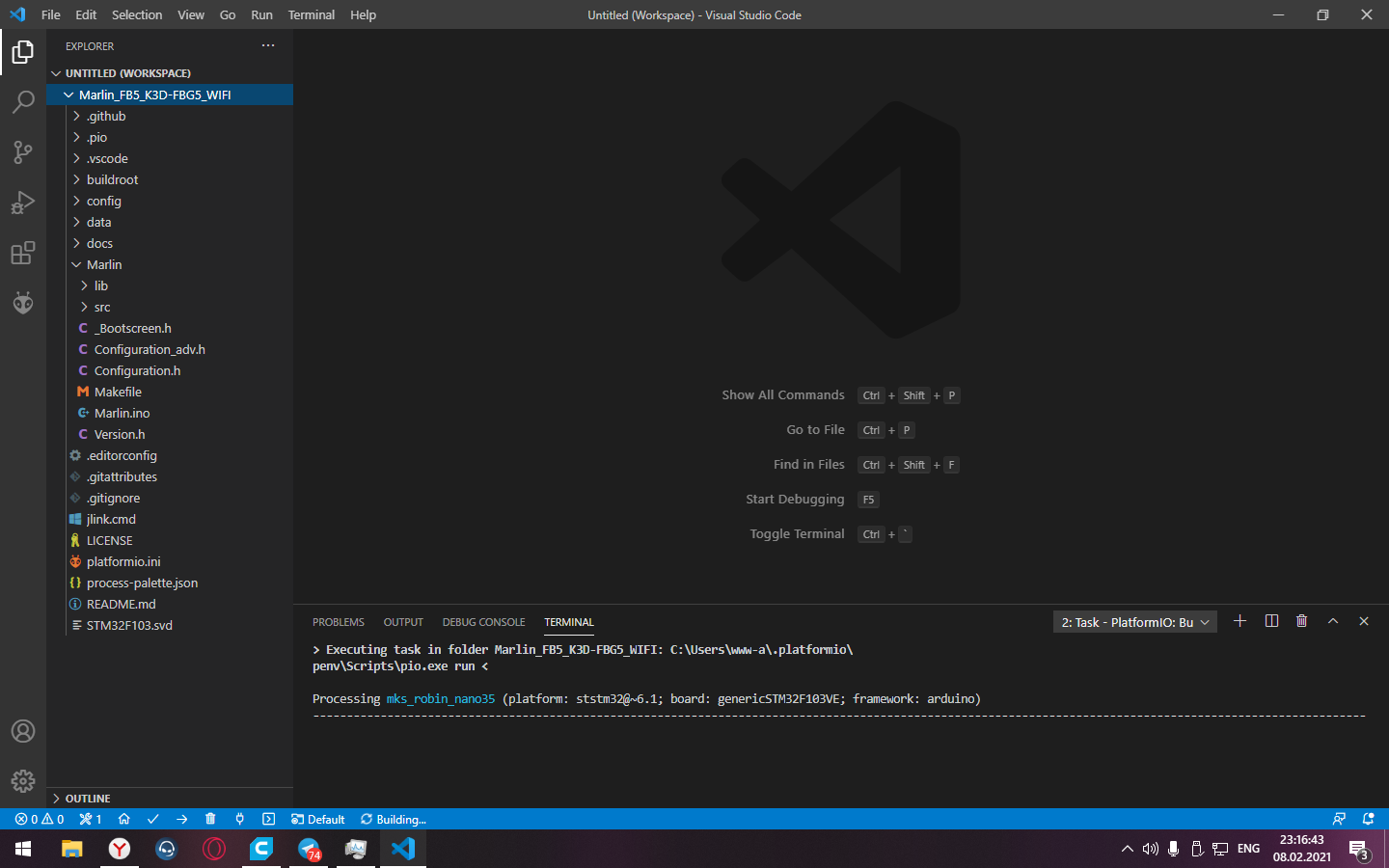Open Windows Start menu
This screenshot has height=868, width=1389.
tap(23, 849)
